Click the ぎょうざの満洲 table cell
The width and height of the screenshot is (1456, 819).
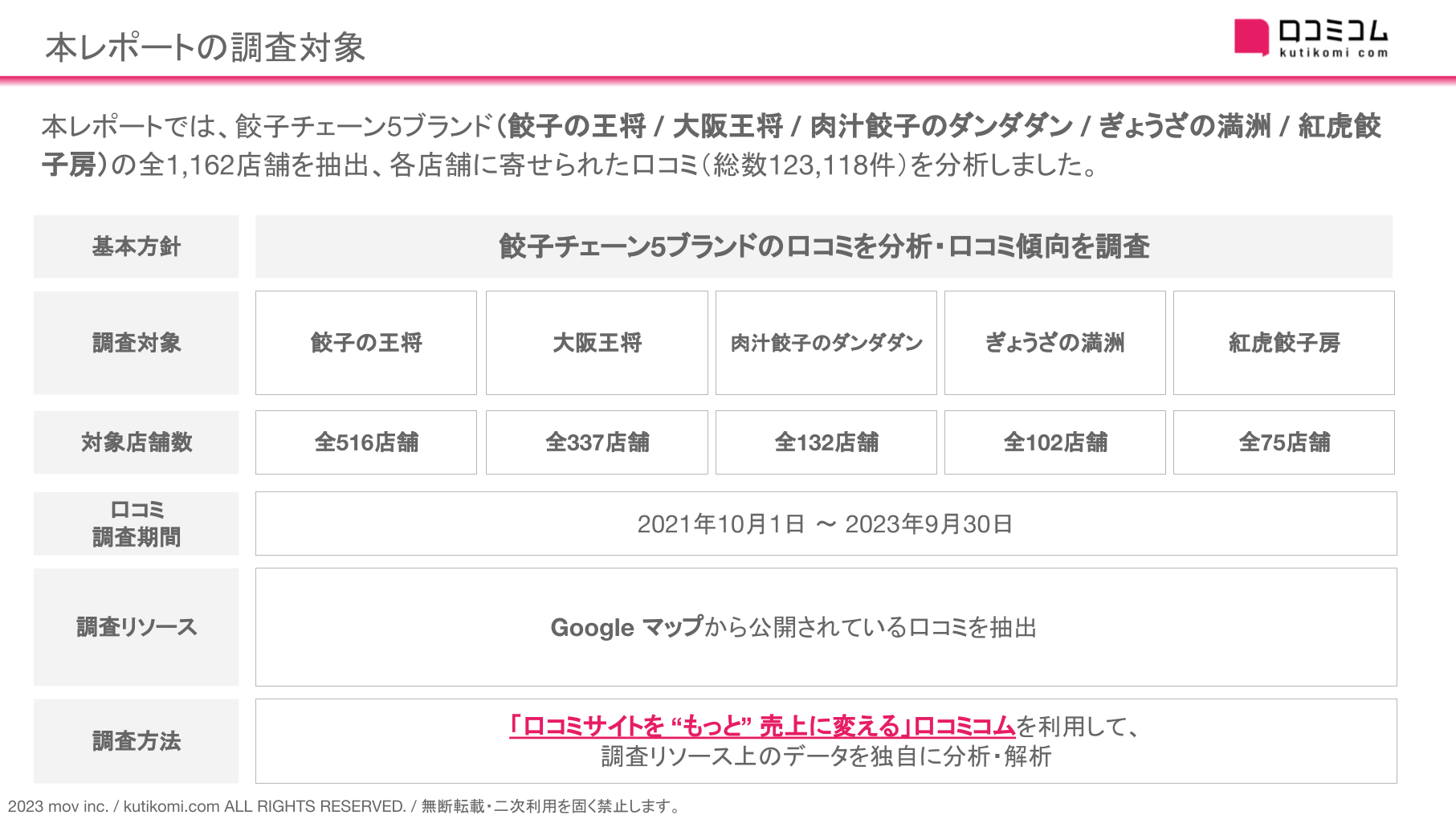pos(1055,343)
